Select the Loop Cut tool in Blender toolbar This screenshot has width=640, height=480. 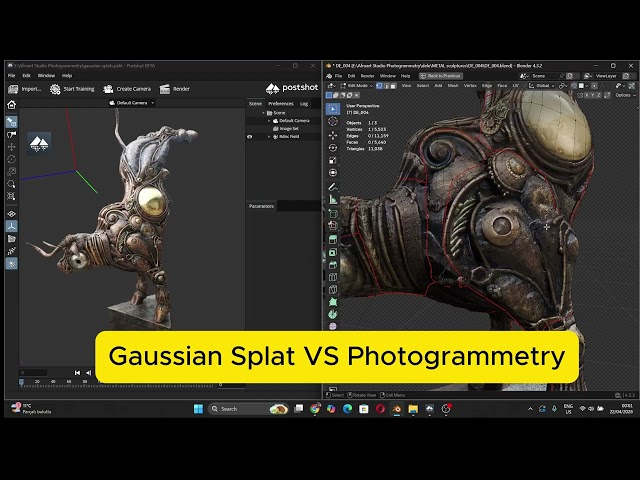click(333, 277)
